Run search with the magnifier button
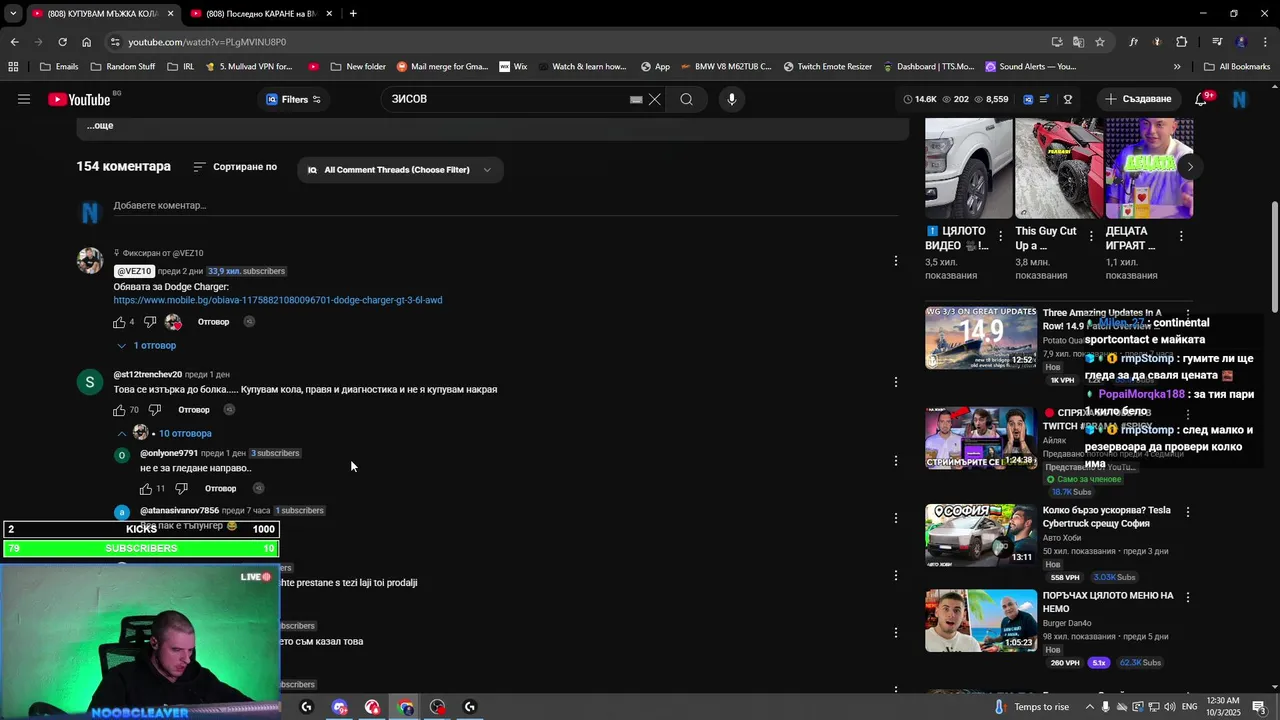 pos(686,99)
